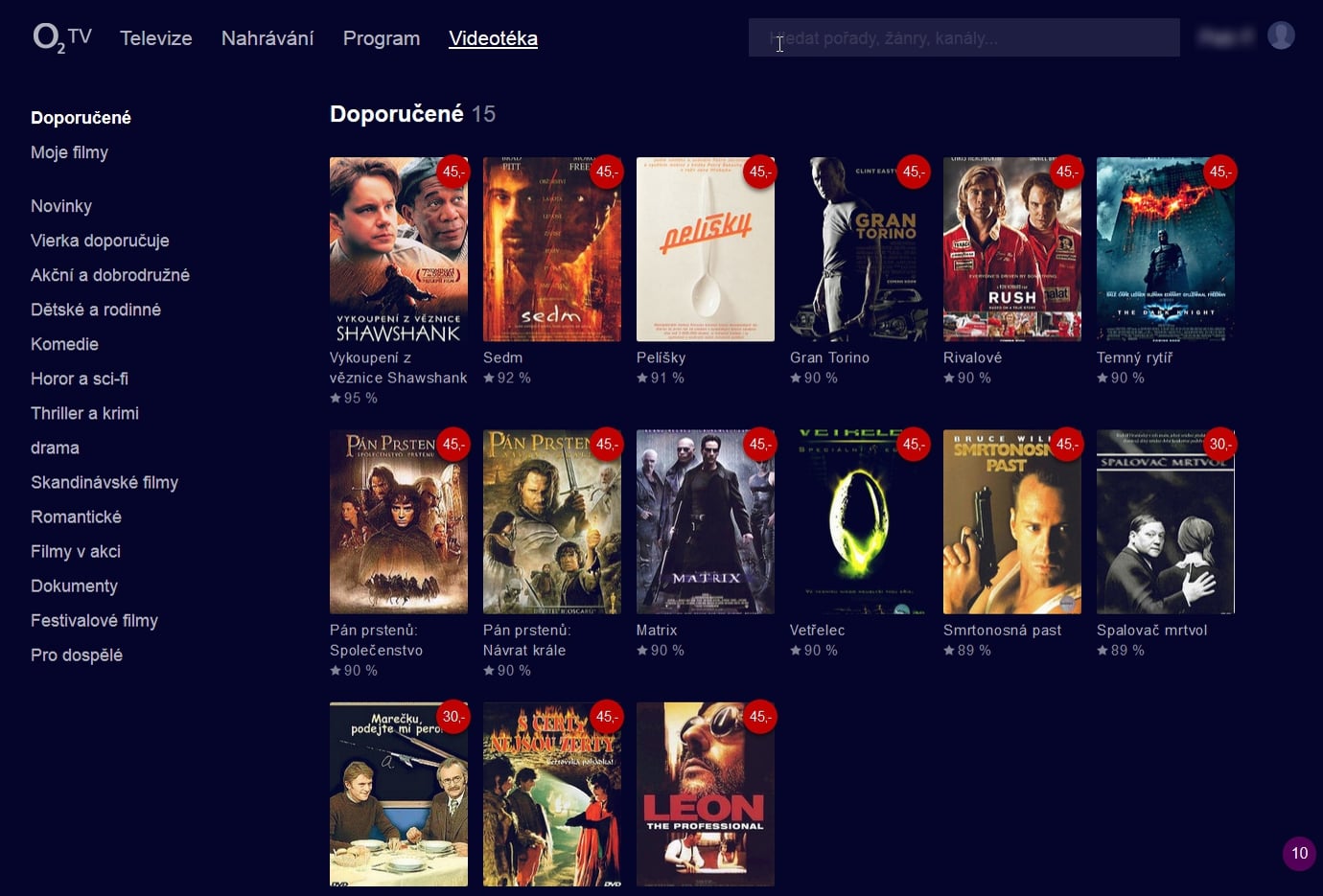Click the purple 10 notification badge
Viewport: 1323px width, 896px height.
[x=1299, y=853]
